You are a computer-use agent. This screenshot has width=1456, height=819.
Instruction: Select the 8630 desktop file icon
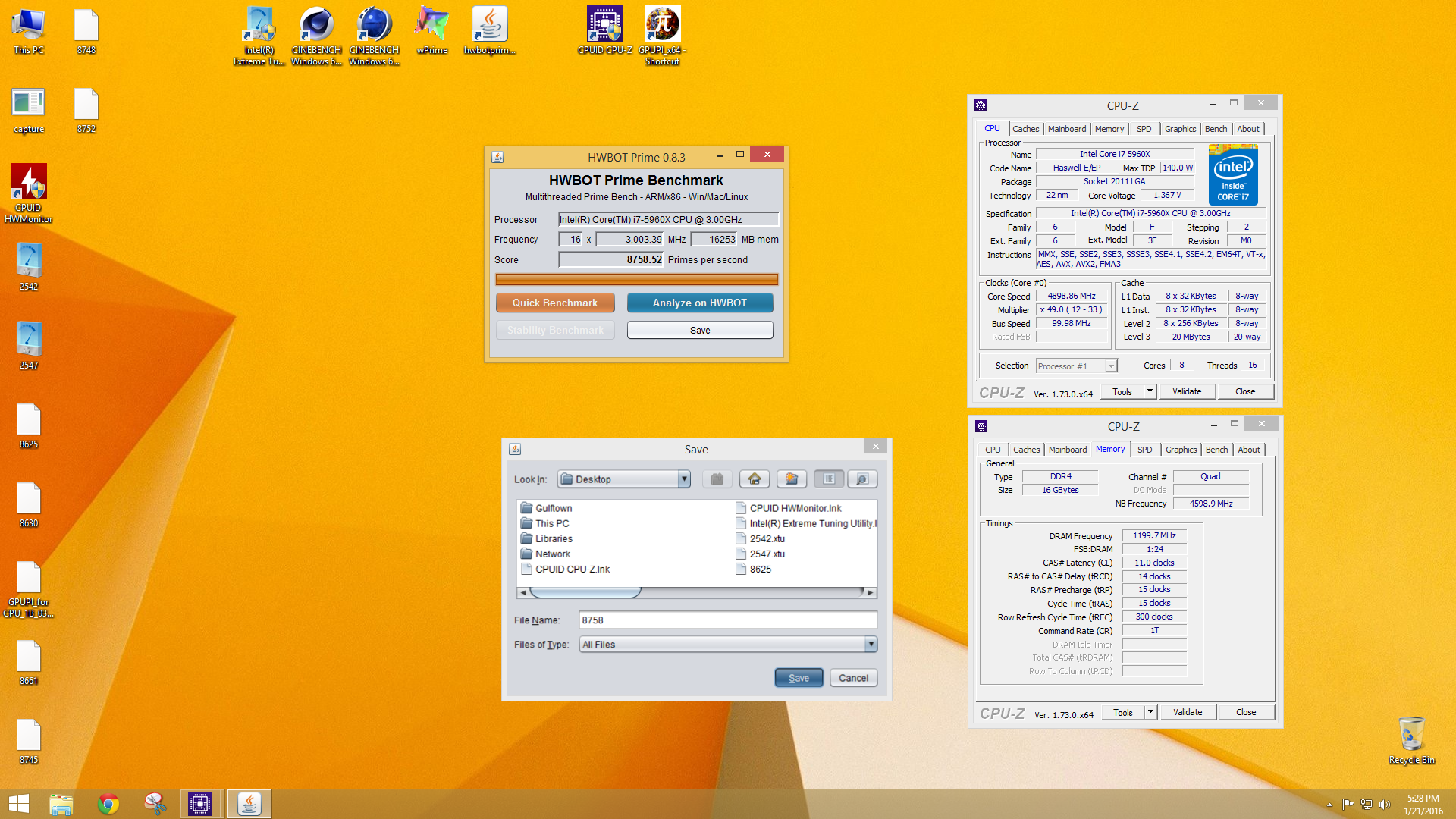[29, 504]
